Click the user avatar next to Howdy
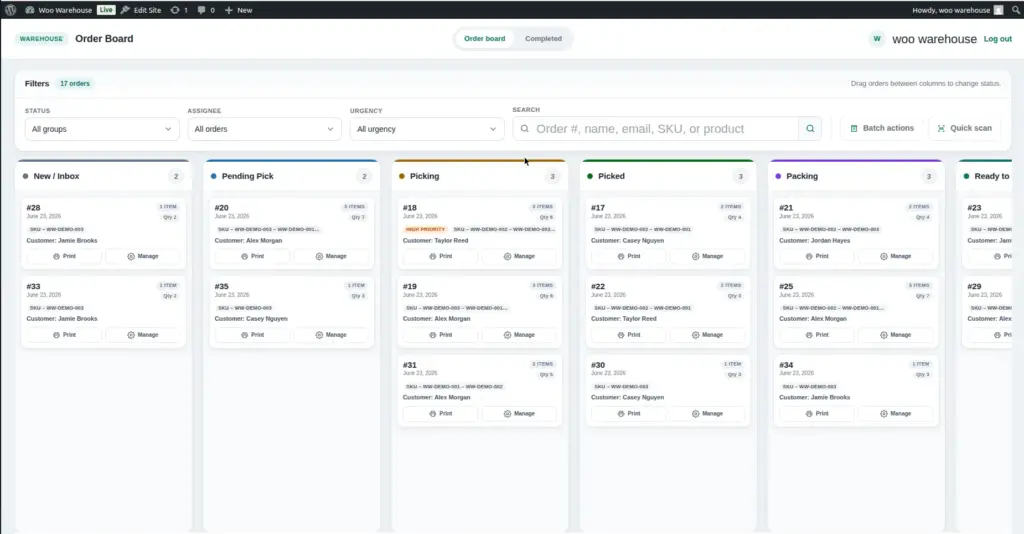 (x=998, y=10)
